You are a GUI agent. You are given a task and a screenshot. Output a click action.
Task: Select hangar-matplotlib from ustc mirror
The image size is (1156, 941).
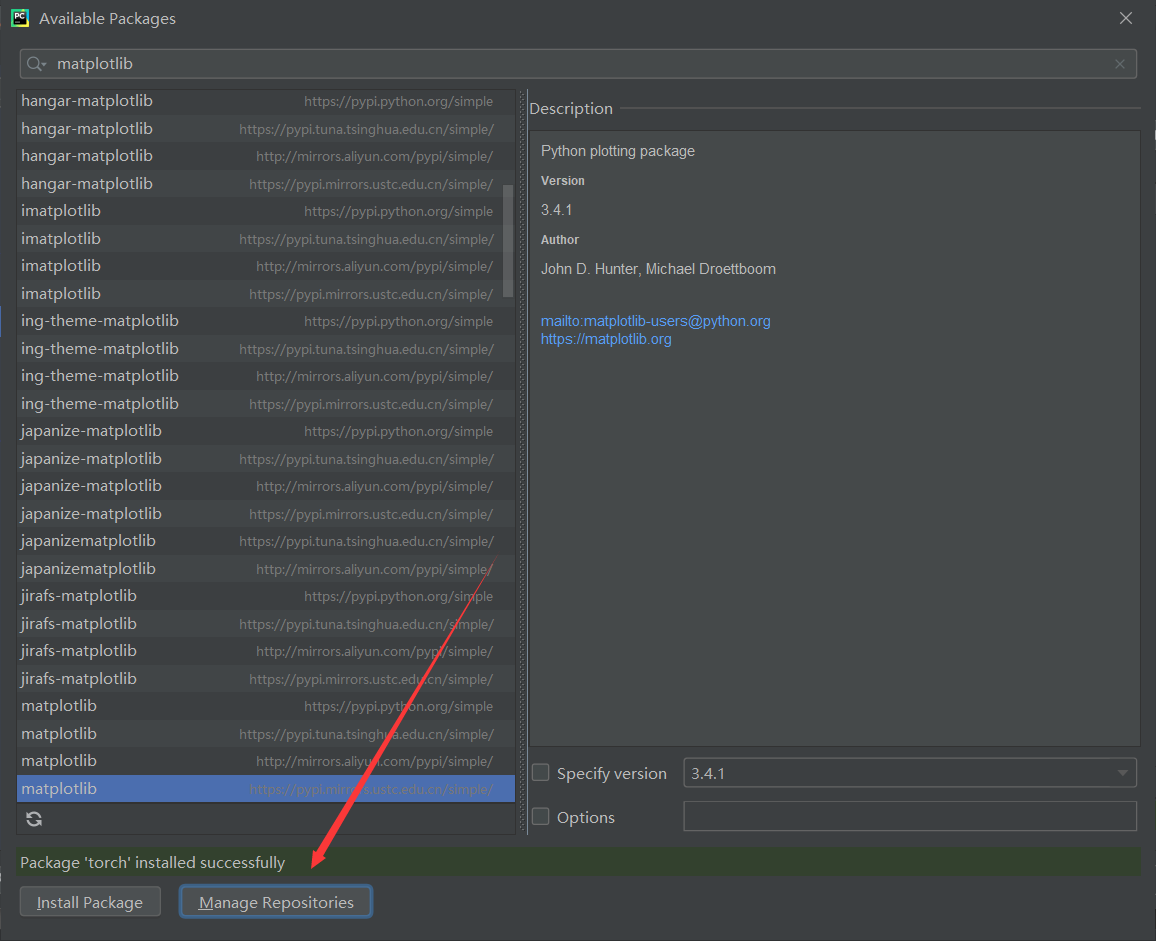tap(265, 184)
